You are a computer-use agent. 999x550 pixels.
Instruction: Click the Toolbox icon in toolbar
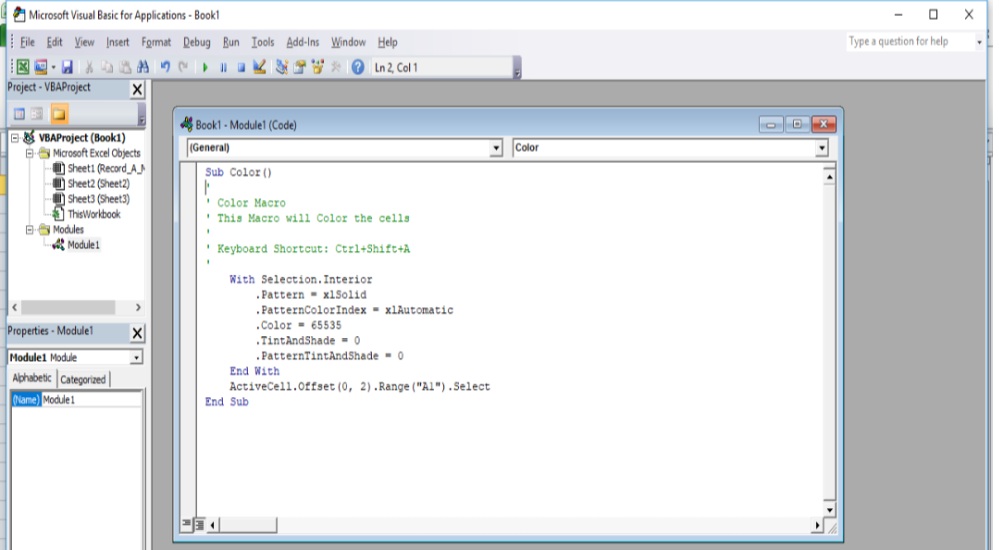336,67
